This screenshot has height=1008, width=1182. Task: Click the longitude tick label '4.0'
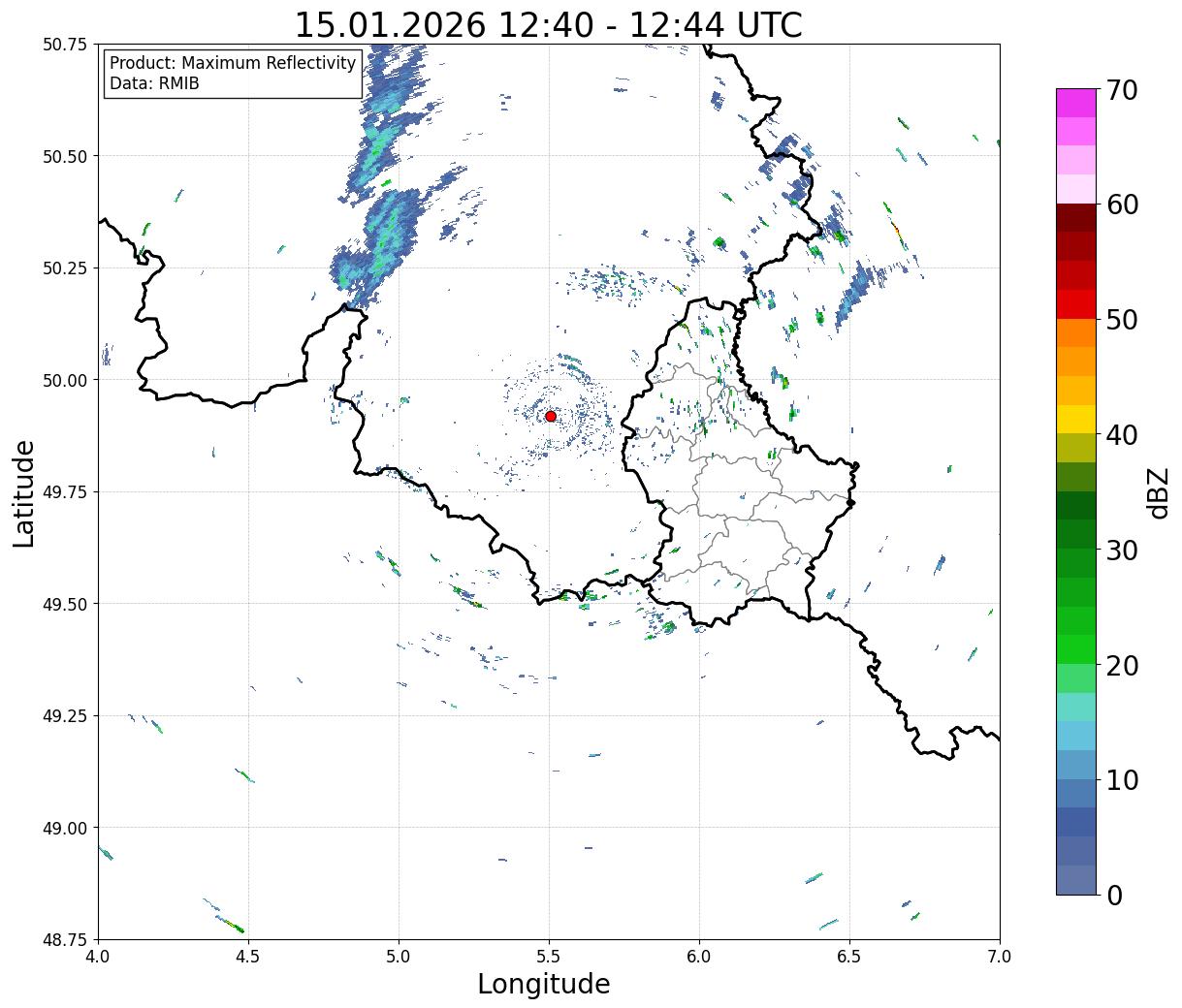98,957
